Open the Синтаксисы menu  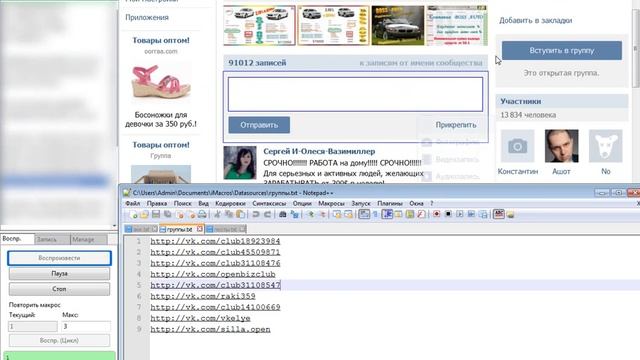(269, 203)
